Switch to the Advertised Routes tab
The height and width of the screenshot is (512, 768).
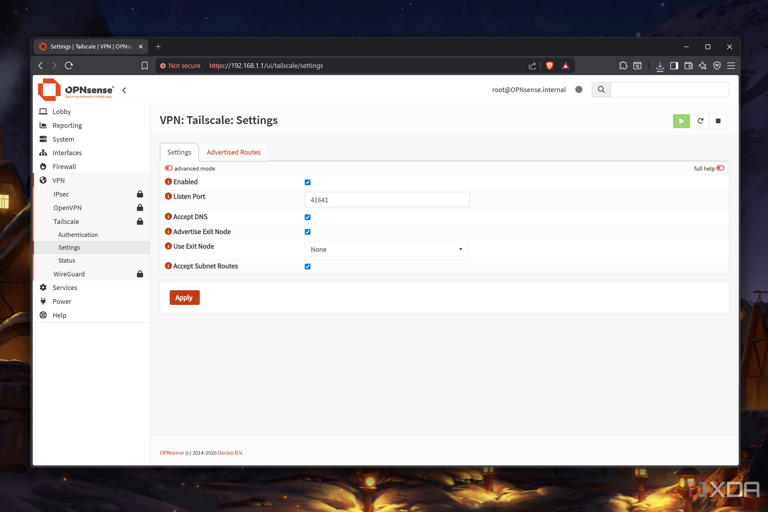(x=233, y=153)
